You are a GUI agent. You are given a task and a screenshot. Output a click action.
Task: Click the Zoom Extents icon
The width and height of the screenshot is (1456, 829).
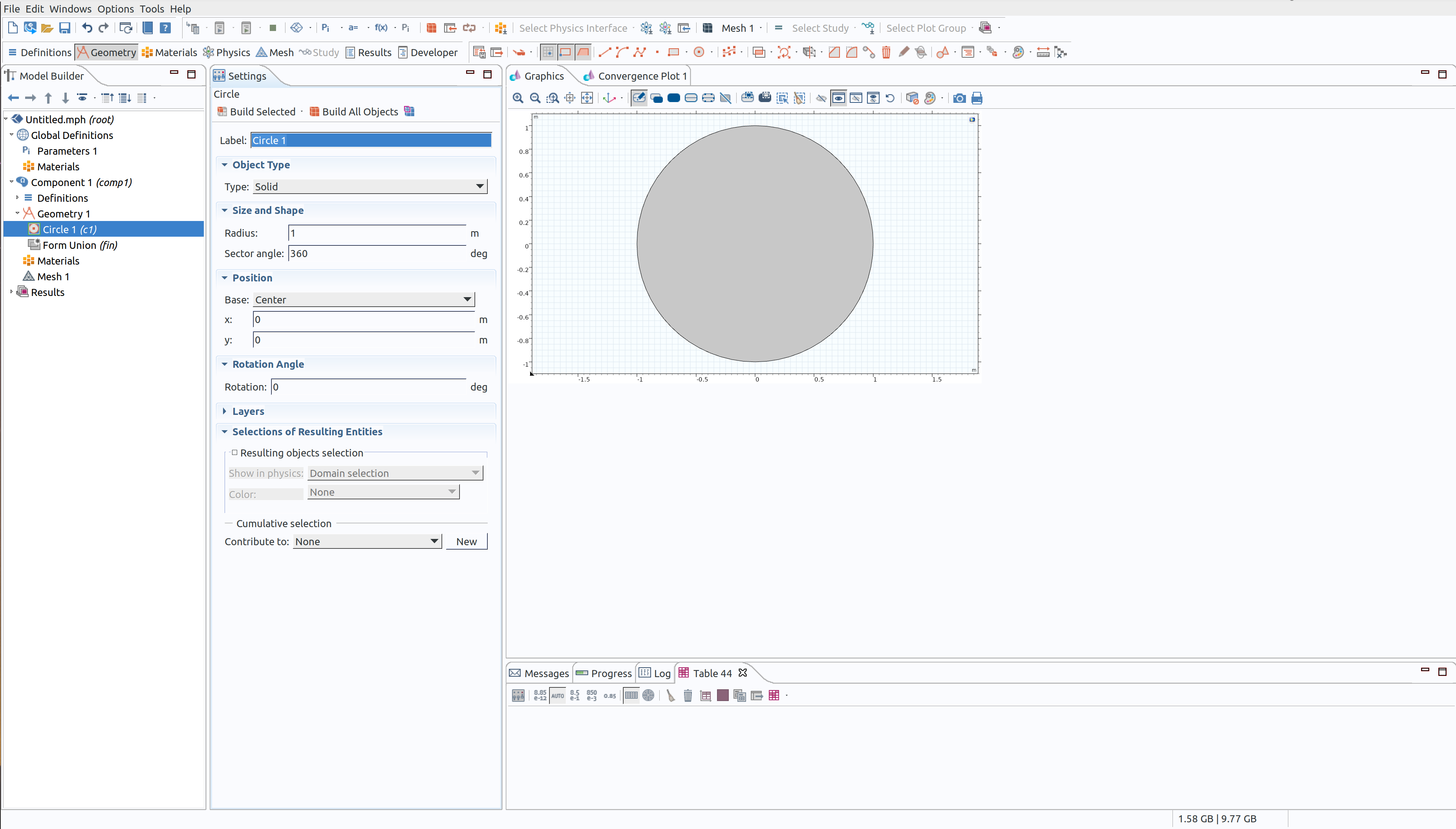[587, 98]
